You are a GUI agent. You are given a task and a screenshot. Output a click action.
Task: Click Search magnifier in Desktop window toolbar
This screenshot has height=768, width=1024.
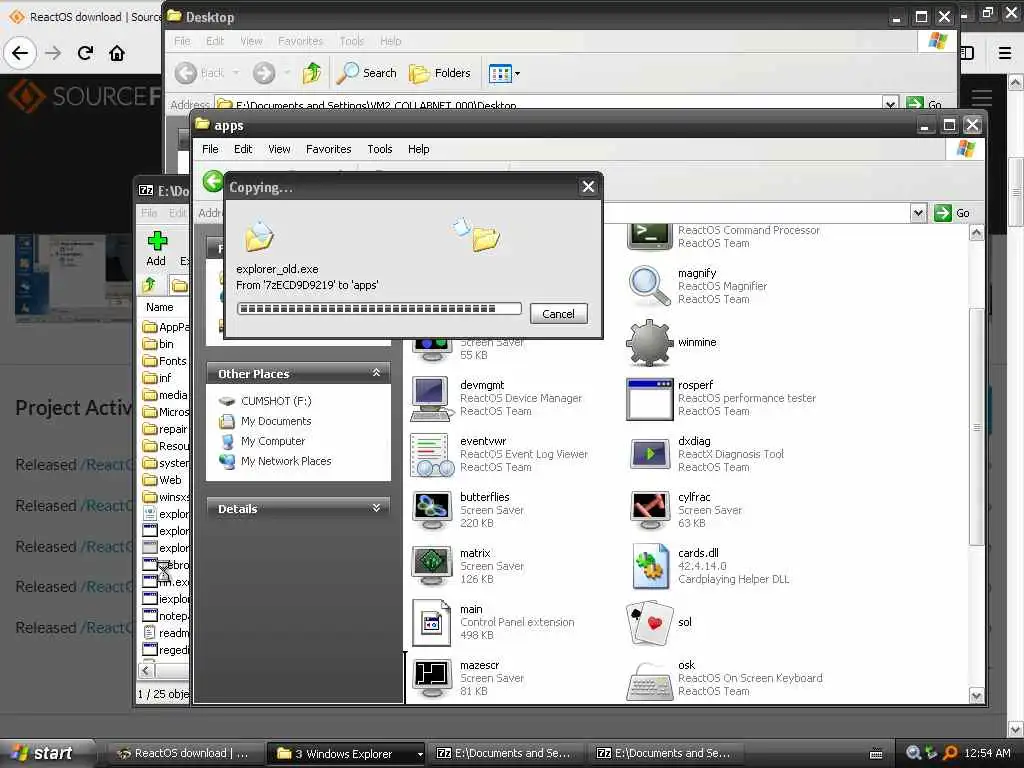366,73
